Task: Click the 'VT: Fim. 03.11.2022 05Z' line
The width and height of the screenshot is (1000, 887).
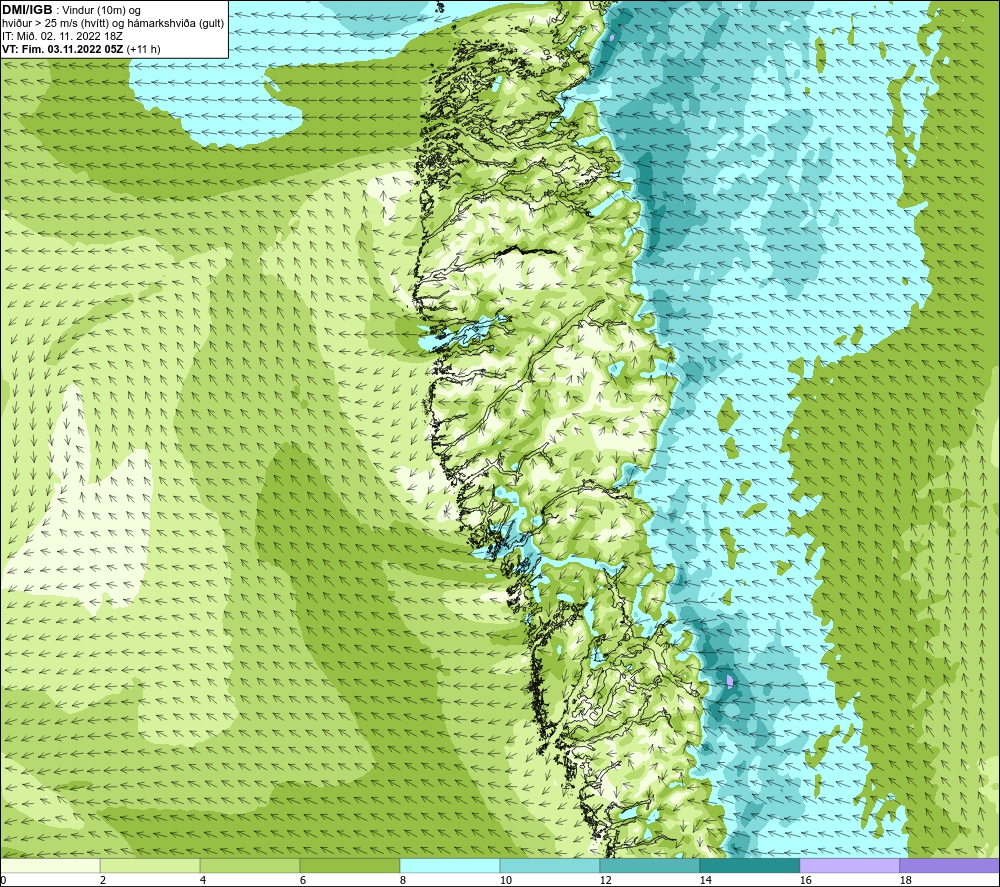Action: pos(63,49)
